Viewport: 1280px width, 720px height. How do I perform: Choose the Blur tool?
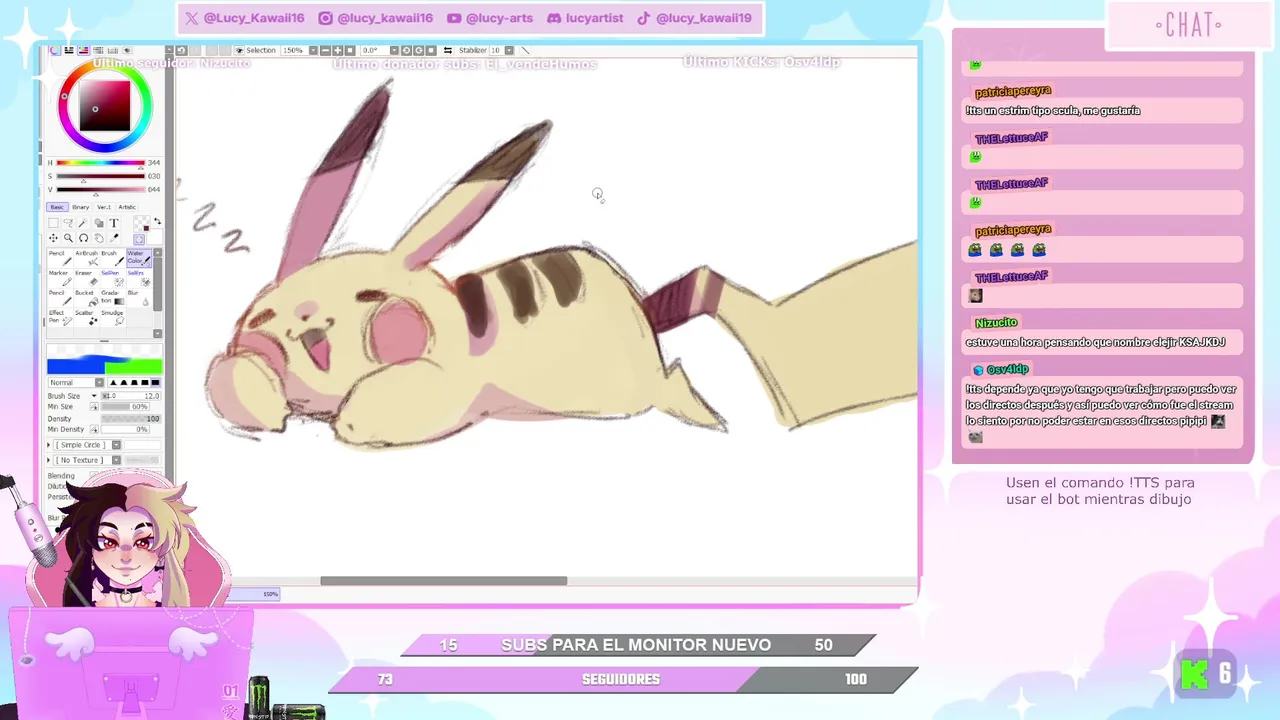[139, 298]
